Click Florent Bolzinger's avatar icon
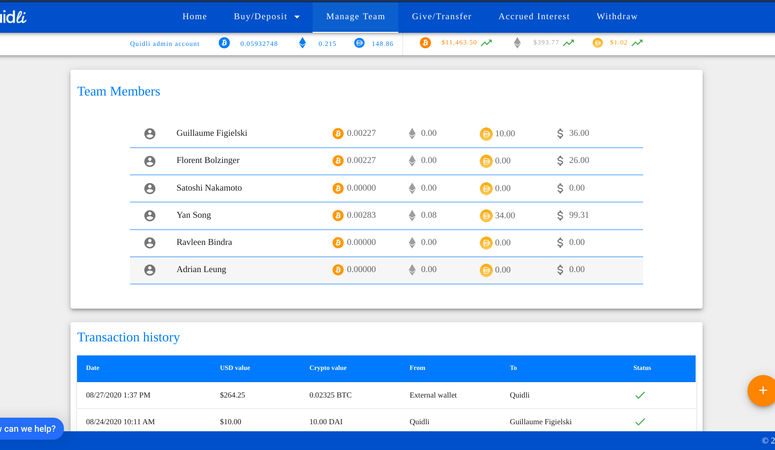The height and width of the screenshot is (450, 775). (x=150, y=161)
